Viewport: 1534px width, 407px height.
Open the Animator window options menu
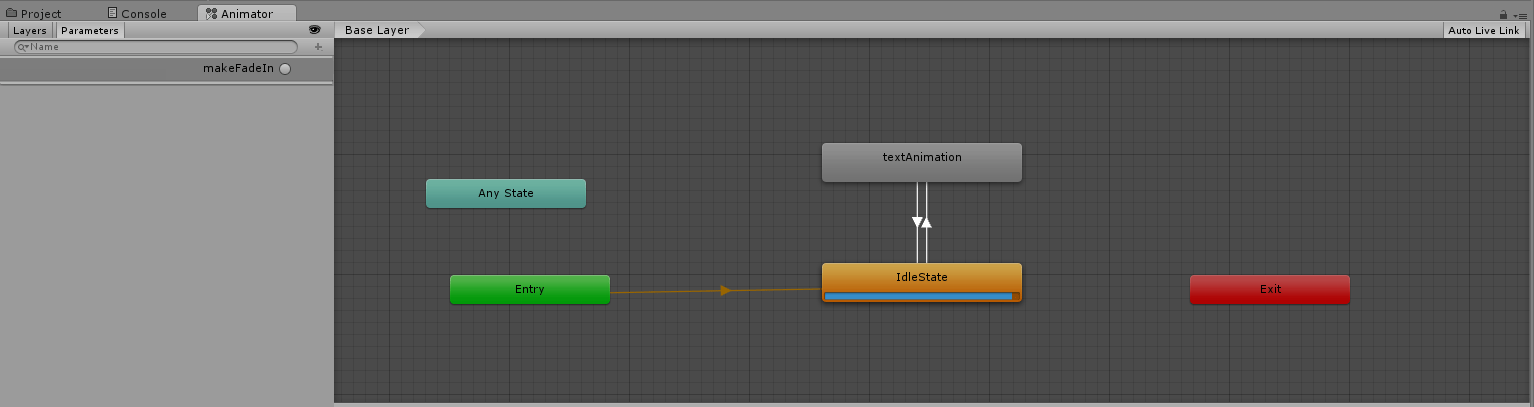coord(1520,16)
